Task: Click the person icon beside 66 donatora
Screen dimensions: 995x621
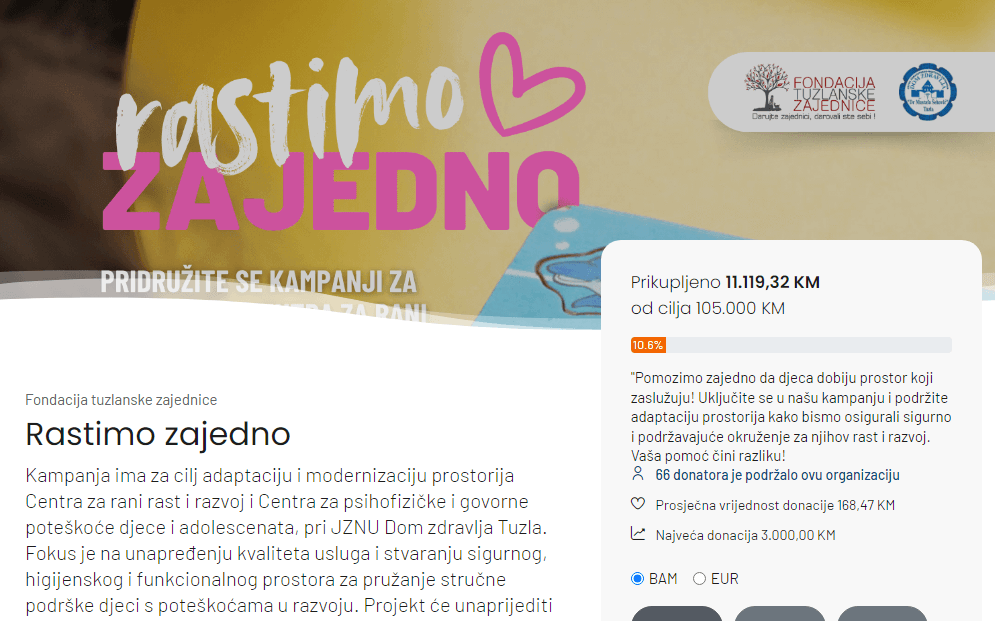Action: point(638,474)
